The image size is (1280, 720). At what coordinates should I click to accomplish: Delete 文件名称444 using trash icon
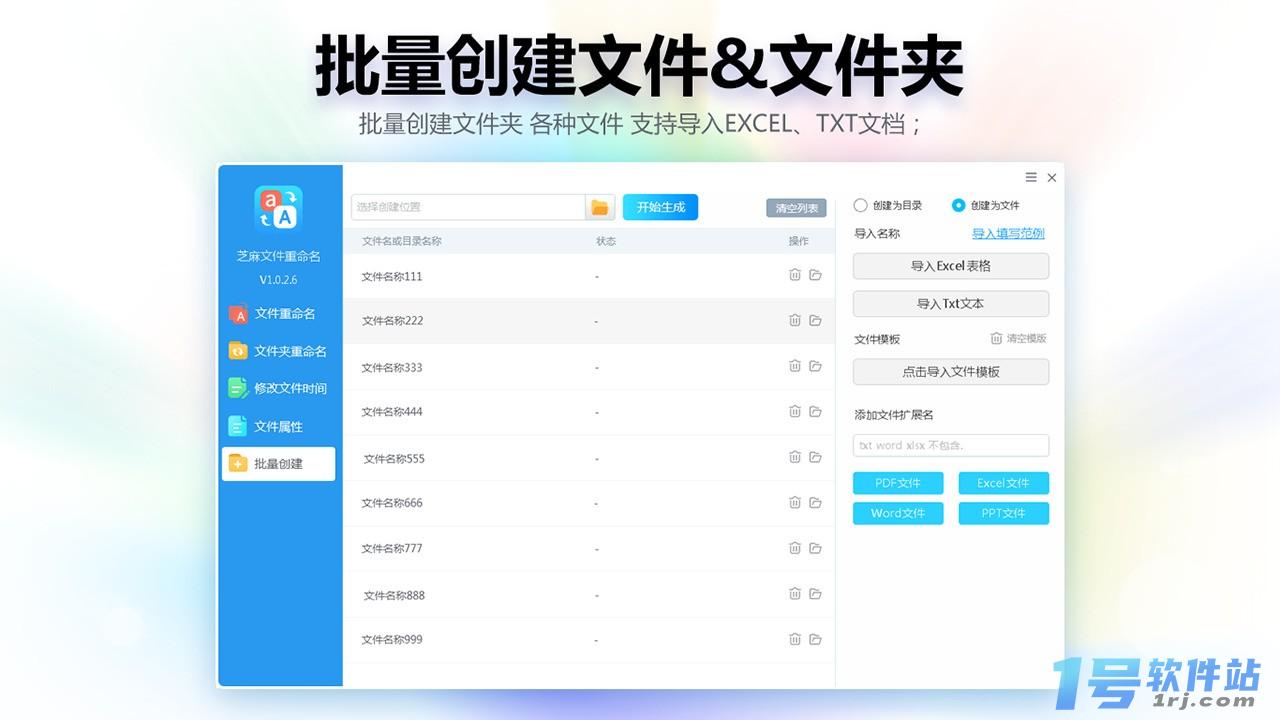point(795,411)
